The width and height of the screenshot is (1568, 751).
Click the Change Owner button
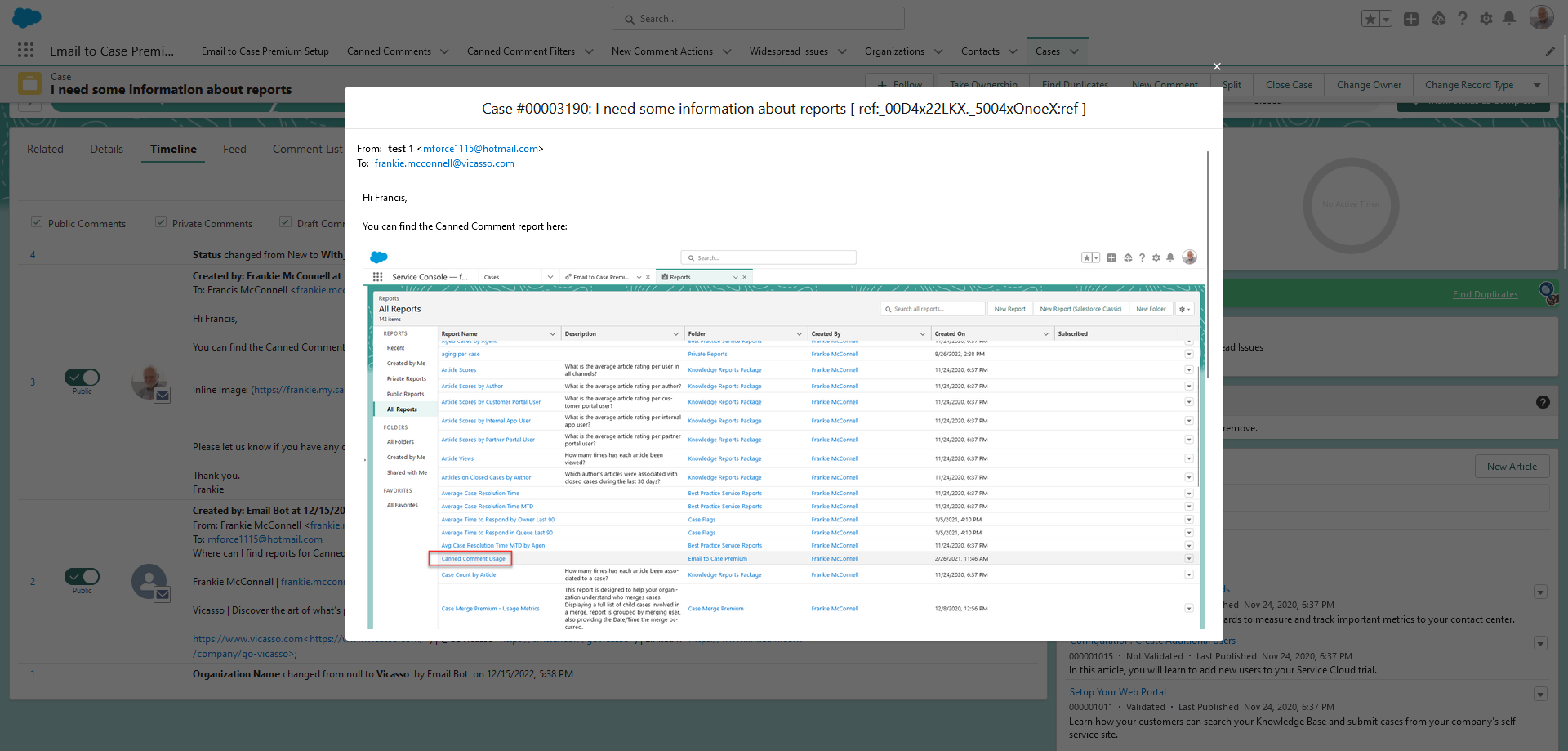[1369, 85]
